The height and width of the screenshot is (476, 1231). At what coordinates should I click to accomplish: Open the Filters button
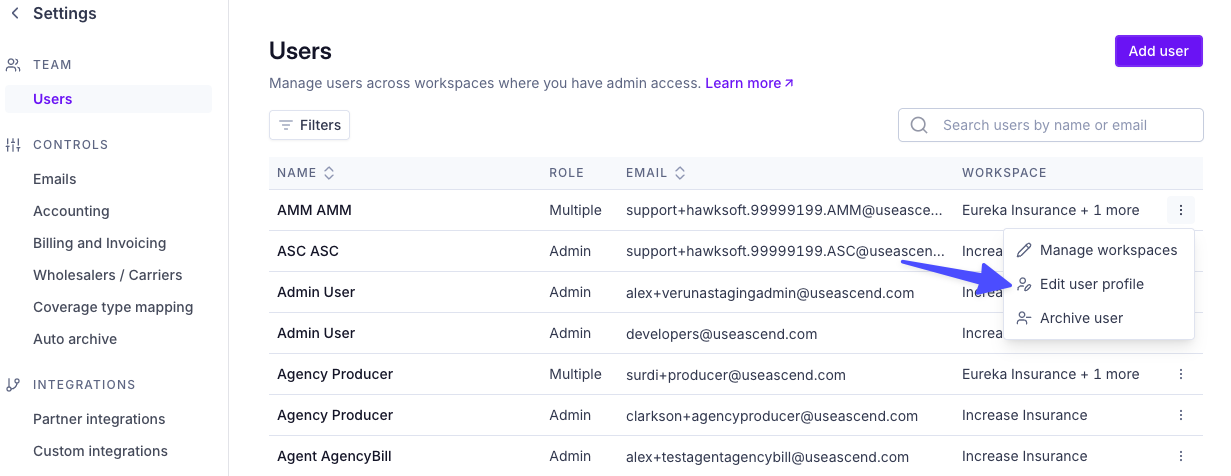[x=309, y=125]
